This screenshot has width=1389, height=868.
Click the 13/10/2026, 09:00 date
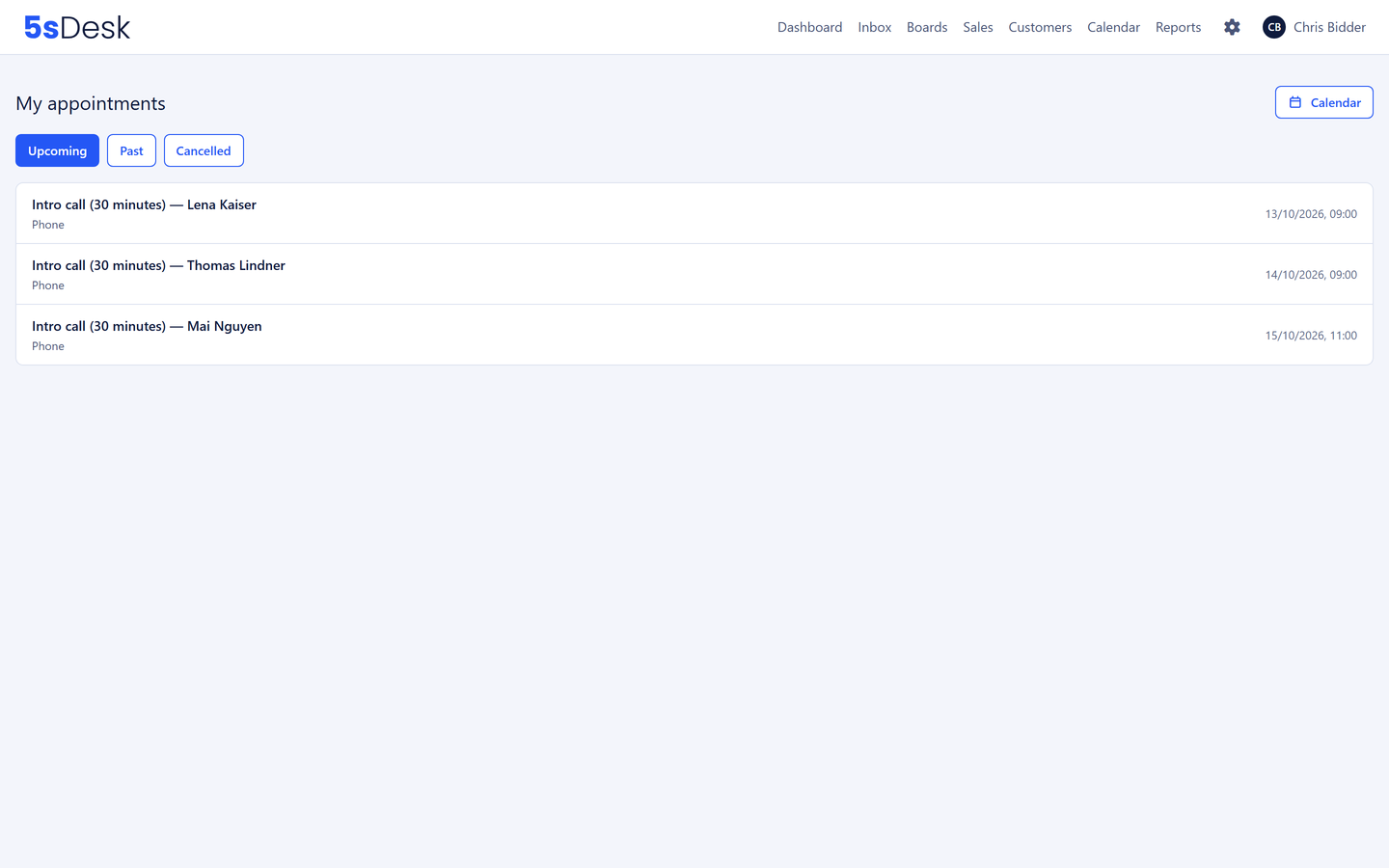pos(1311,214)
